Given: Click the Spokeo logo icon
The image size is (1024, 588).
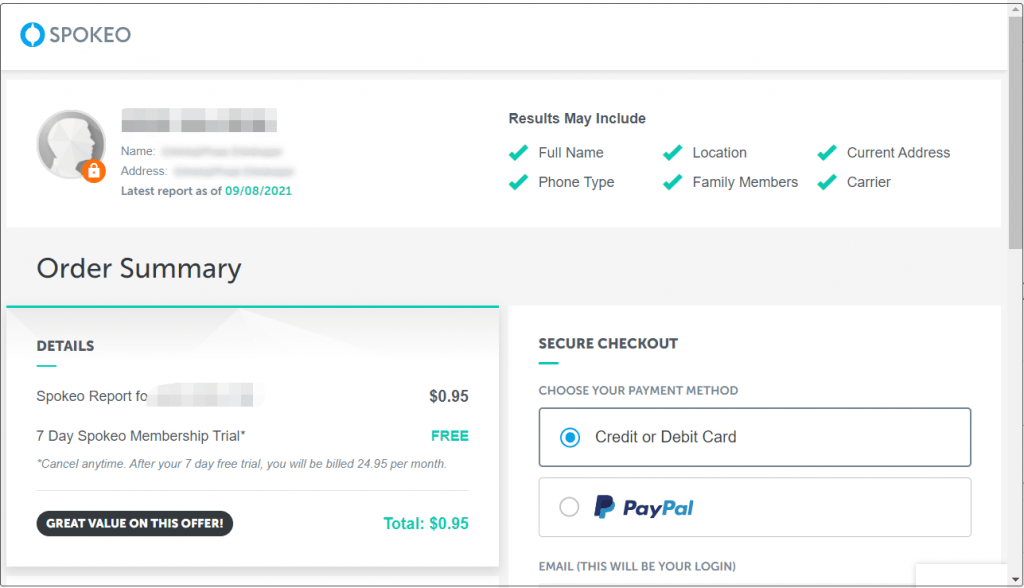Looking at the screenshot, I should coord(32,35).
